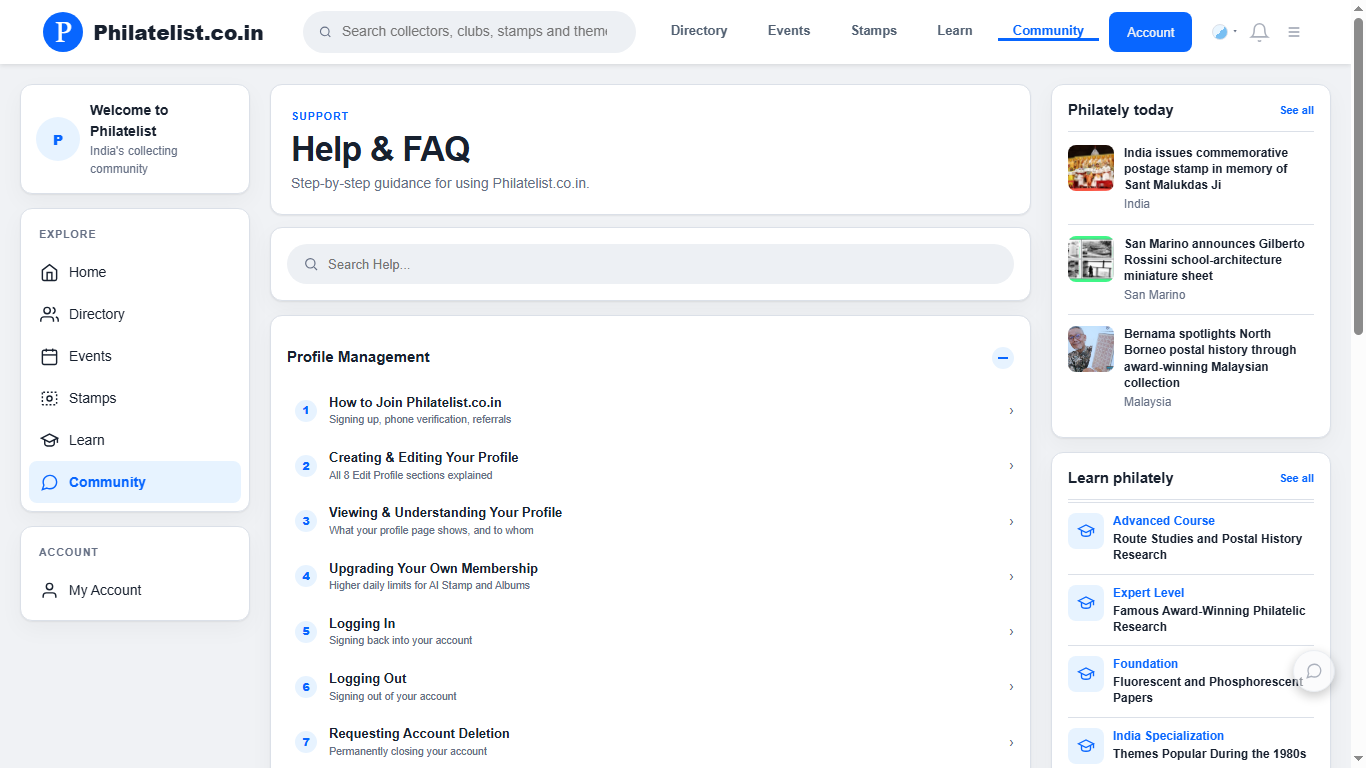This screenshot has width=1366, height=768.
Task: Open notifications bell icon
Action: (1260, 32)
